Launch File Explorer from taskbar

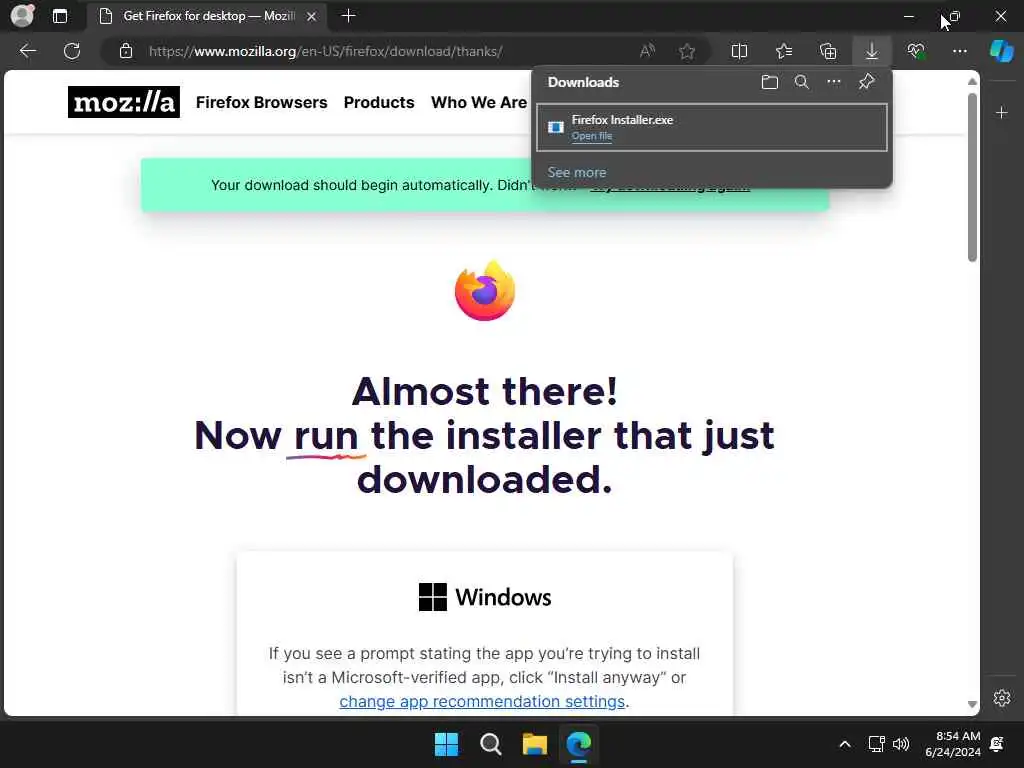[535, 744]
